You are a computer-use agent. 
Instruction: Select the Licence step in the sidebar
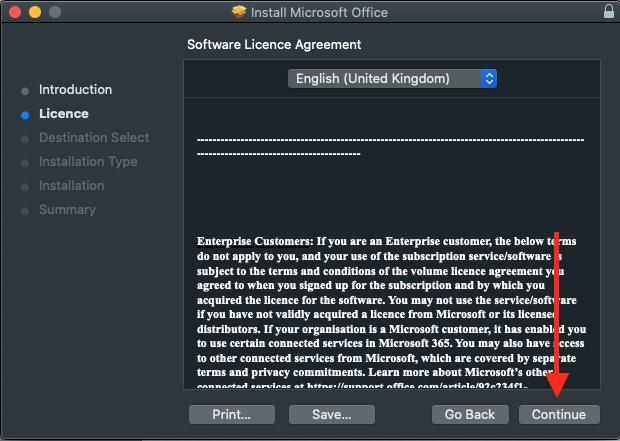pyautogui.click(x=63, y=114)
